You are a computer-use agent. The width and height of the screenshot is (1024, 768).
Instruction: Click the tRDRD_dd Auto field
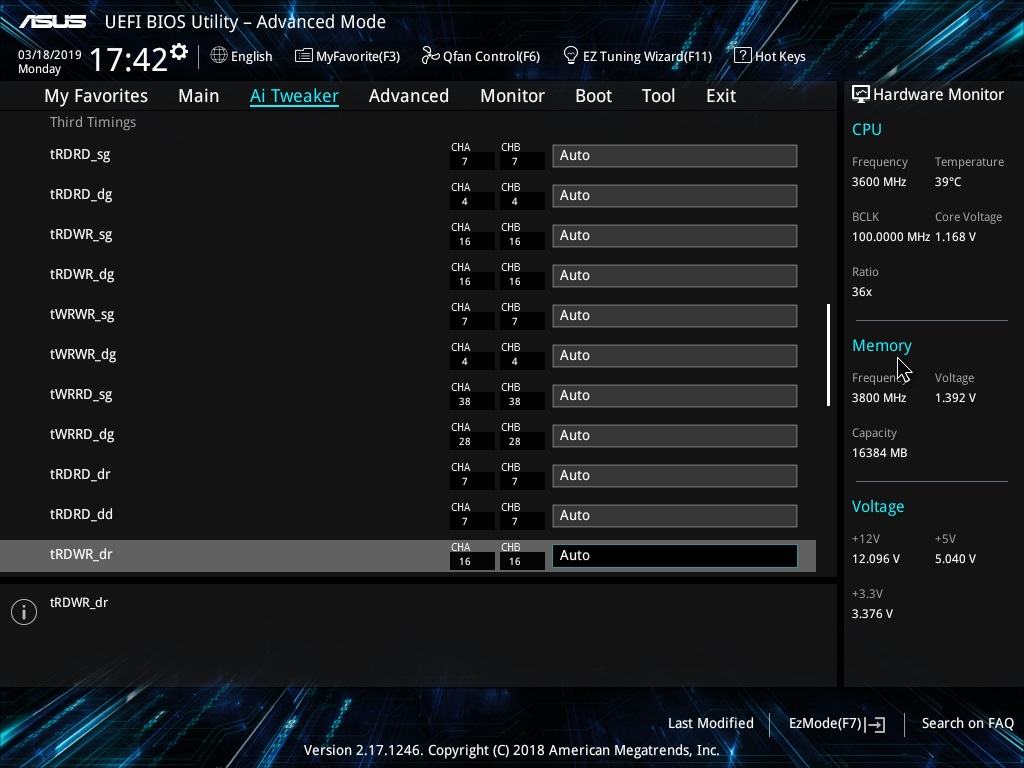click(675, 515)
